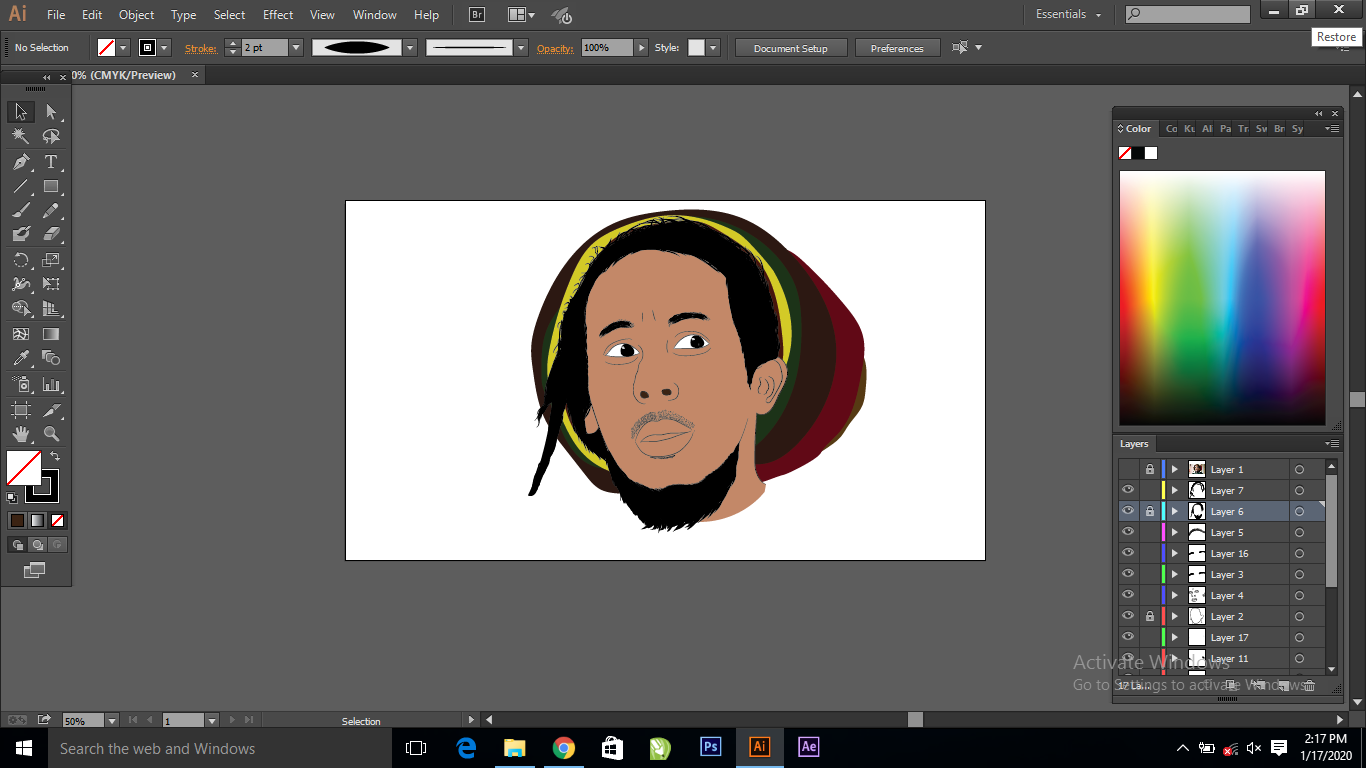Select the Eraser tool
The height and width of the screenshot is (768, 1366).
(x=51, y=235)
